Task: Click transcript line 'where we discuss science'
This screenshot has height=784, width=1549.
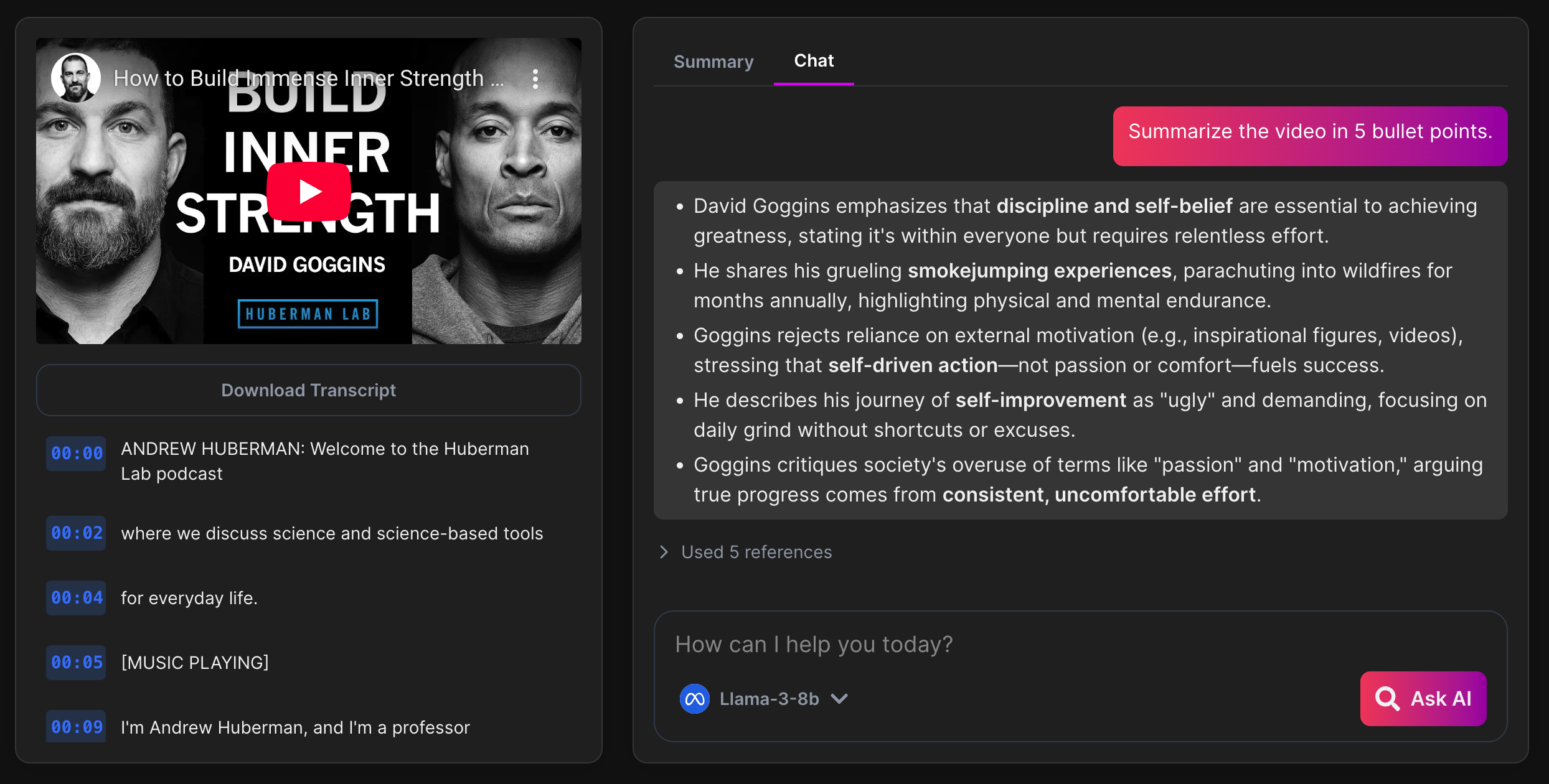Action: tap(332, 533)
